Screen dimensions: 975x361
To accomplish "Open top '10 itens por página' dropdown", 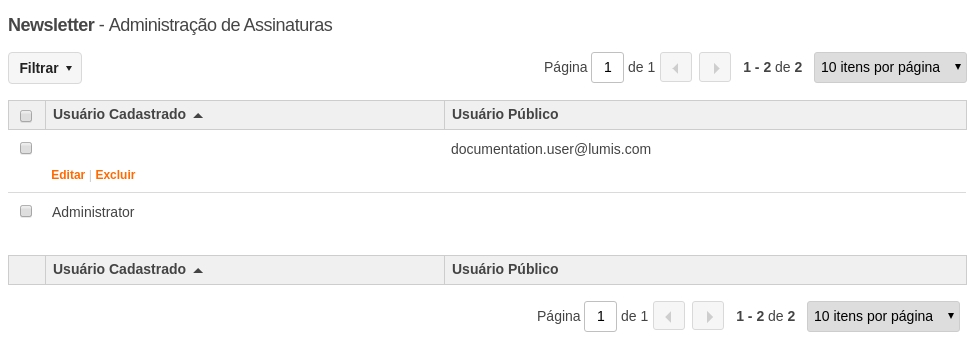I will pyautogui.click(x=890, y=67).
